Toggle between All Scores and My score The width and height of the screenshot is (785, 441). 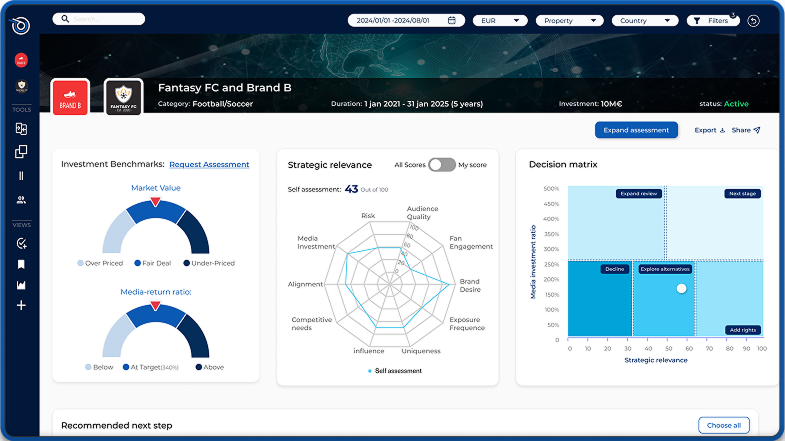[441, 165]
